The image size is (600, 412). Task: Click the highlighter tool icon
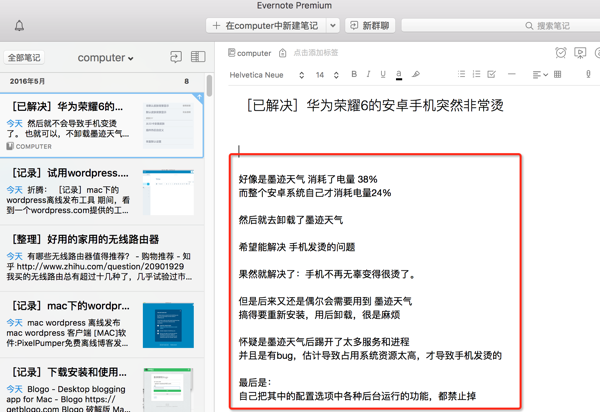coord(416,74)
